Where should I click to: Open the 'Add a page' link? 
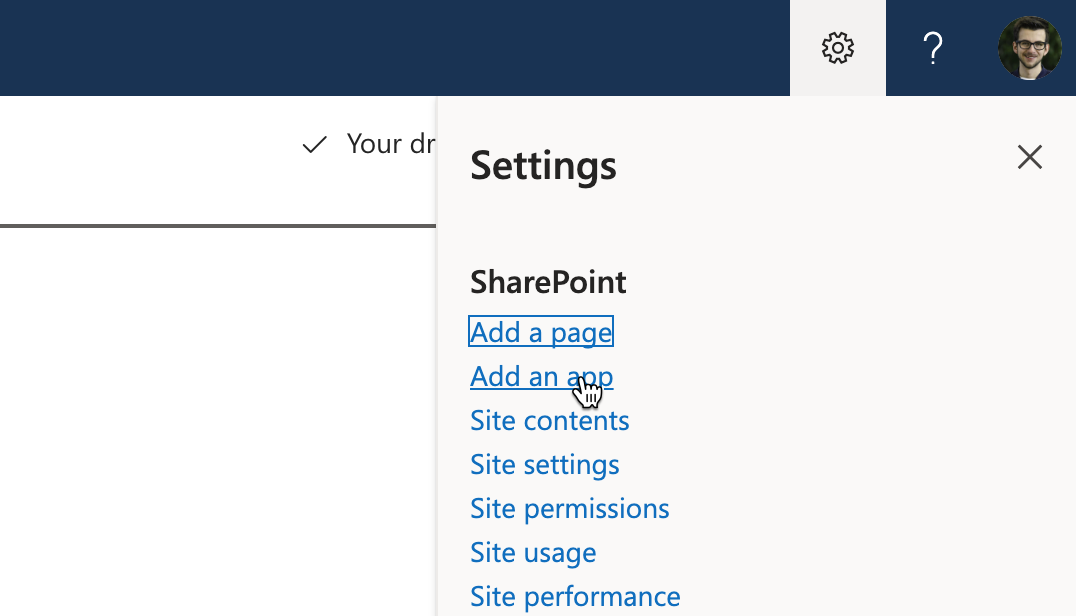pos(540,332)
